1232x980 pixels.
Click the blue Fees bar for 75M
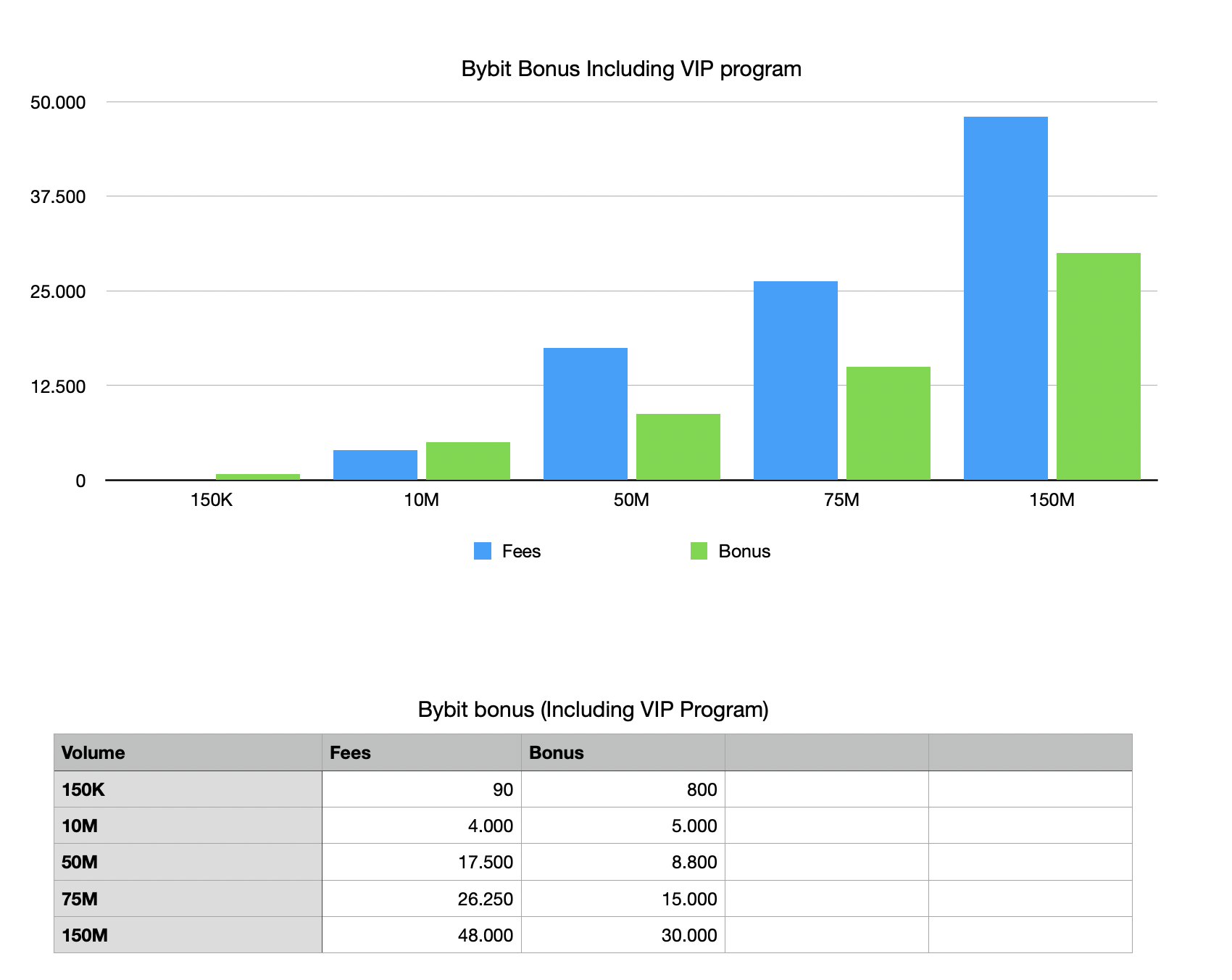795,380
